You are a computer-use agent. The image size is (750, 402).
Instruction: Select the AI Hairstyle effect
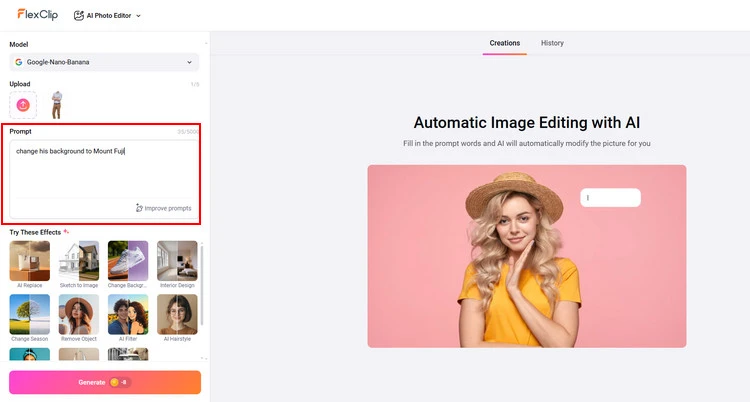[x=177, y=314]
